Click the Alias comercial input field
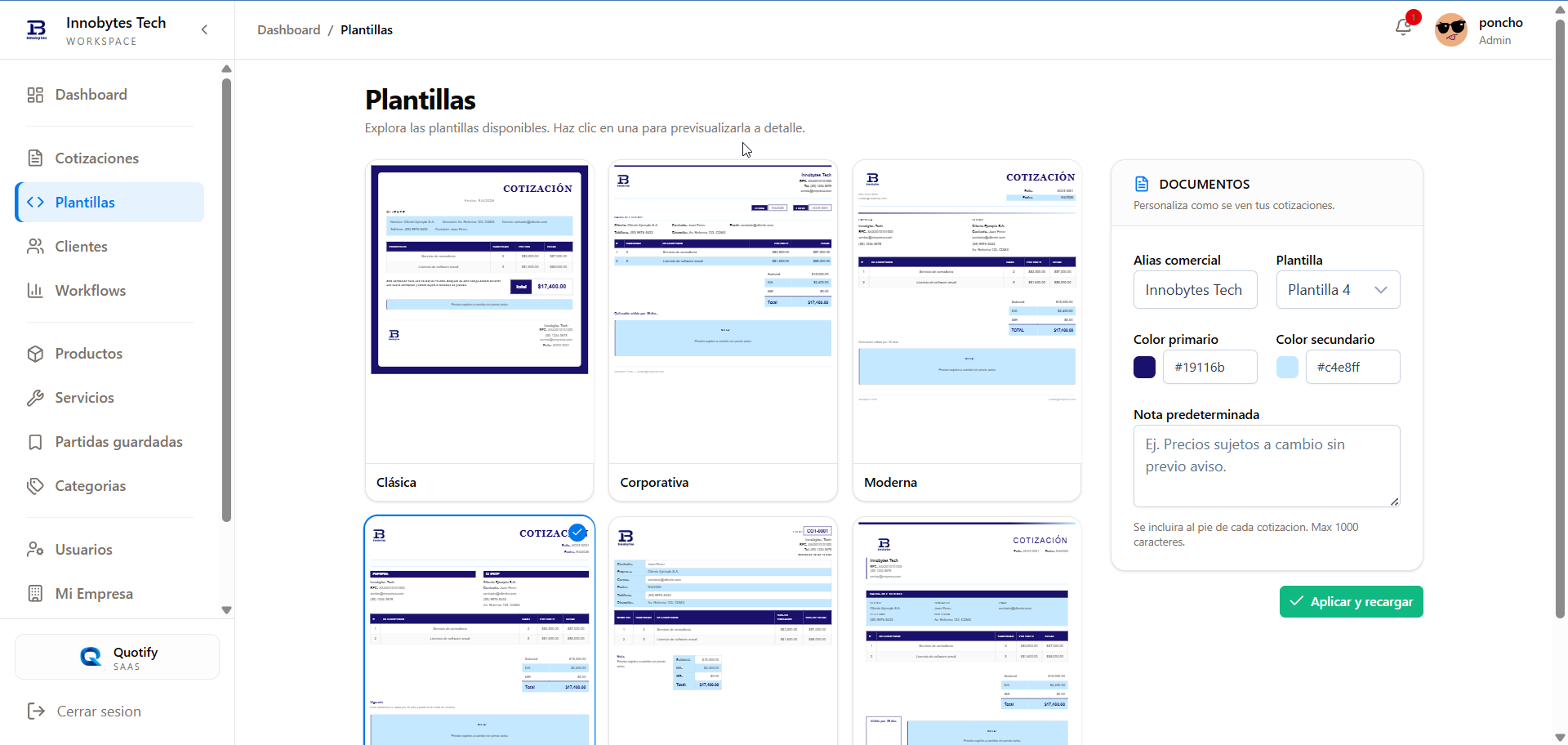Screen dimensions: 1568x745 click(x=1195, y=290)
